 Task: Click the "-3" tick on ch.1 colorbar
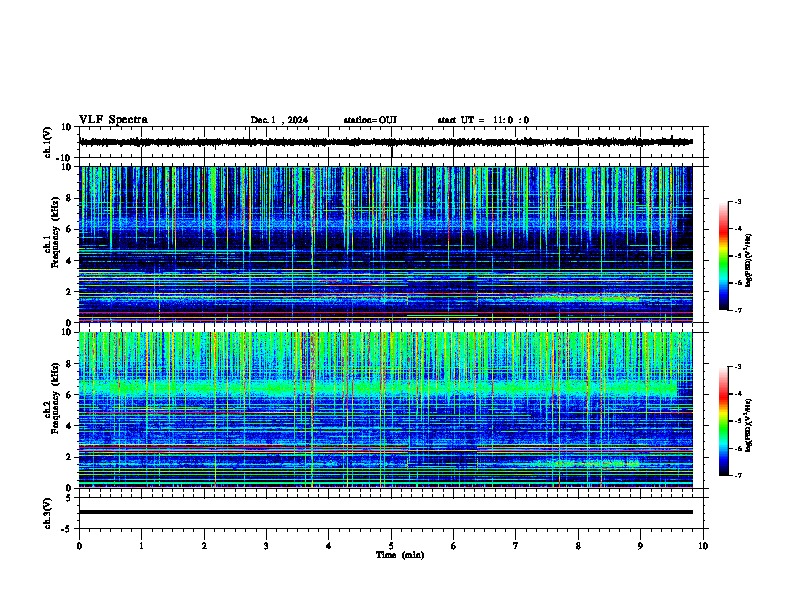(737, 202)
